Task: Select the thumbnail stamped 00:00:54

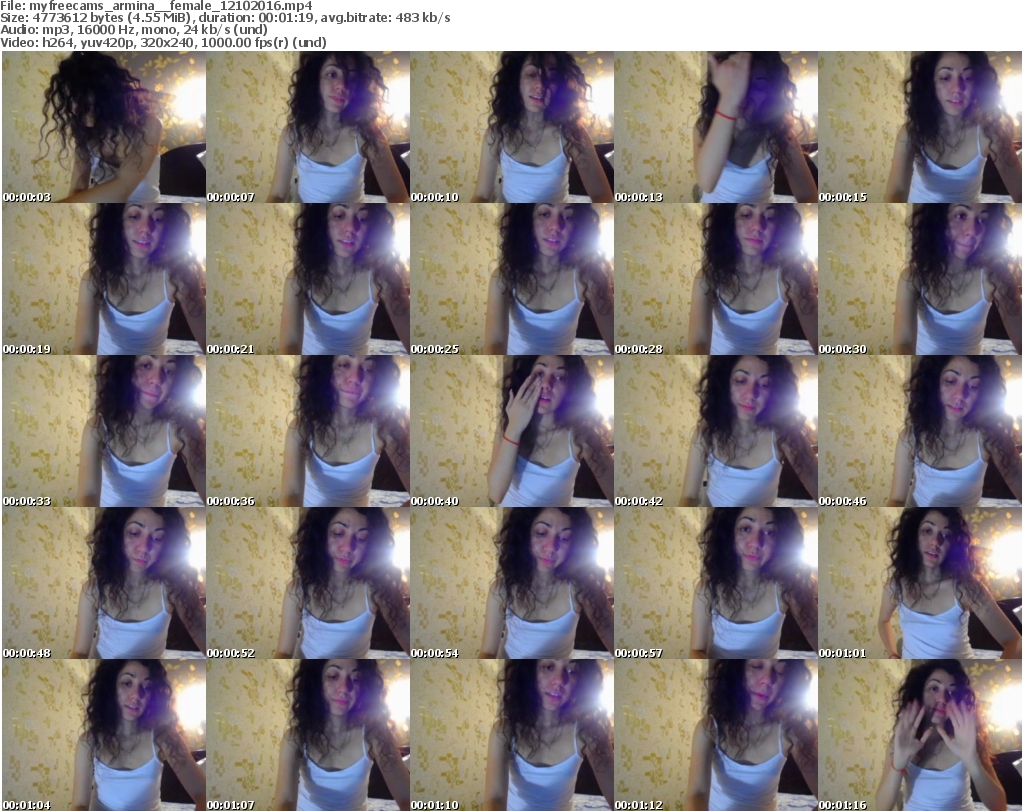Action: 511,583
